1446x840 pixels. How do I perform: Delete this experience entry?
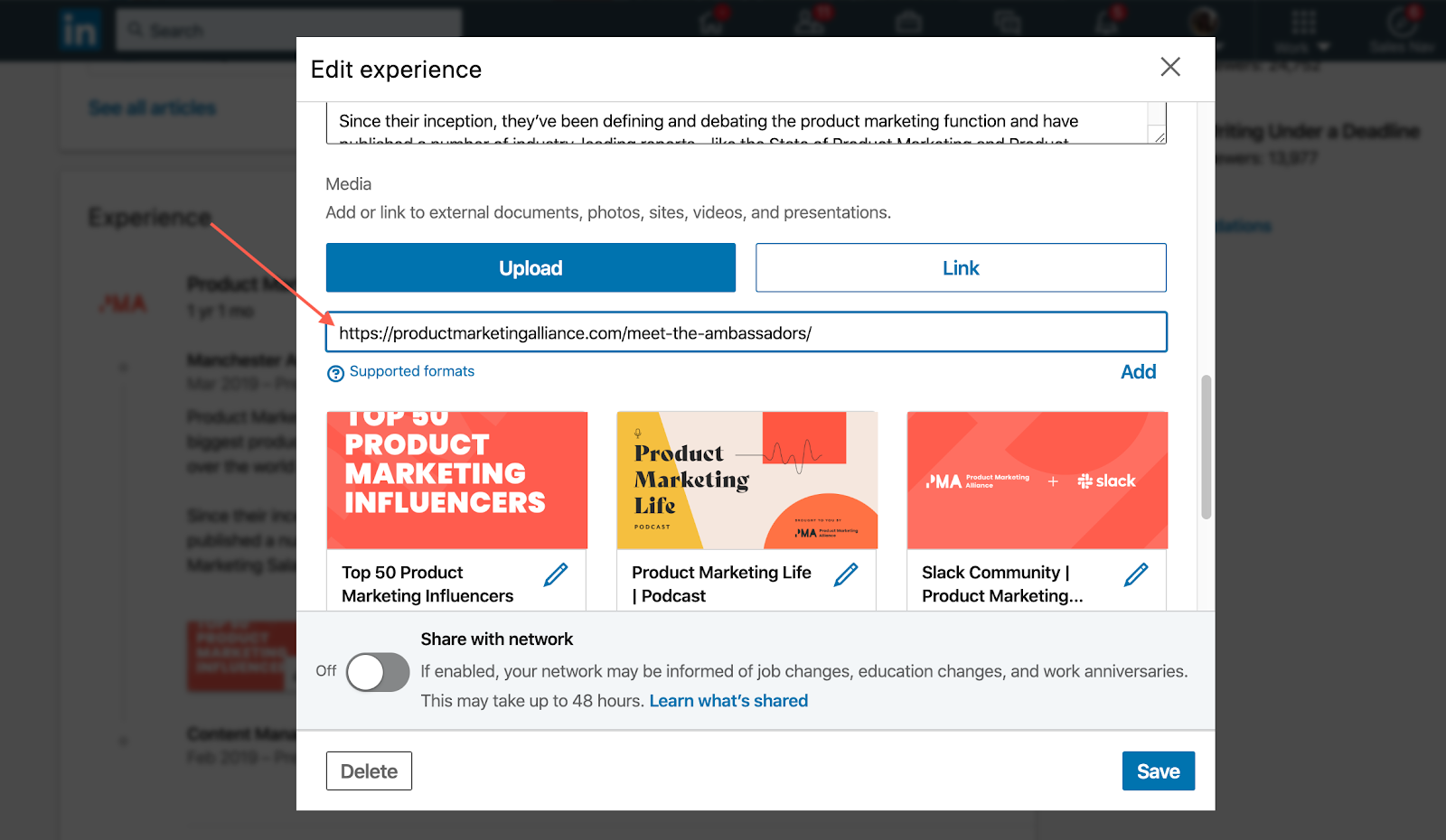click(369, 771)
